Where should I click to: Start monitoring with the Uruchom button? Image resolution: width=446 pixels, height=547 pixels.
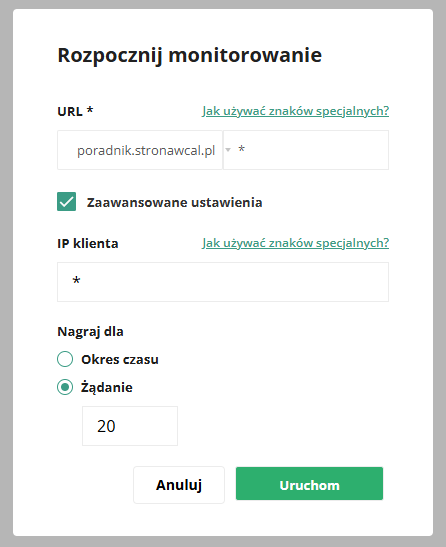click(309, 484)
